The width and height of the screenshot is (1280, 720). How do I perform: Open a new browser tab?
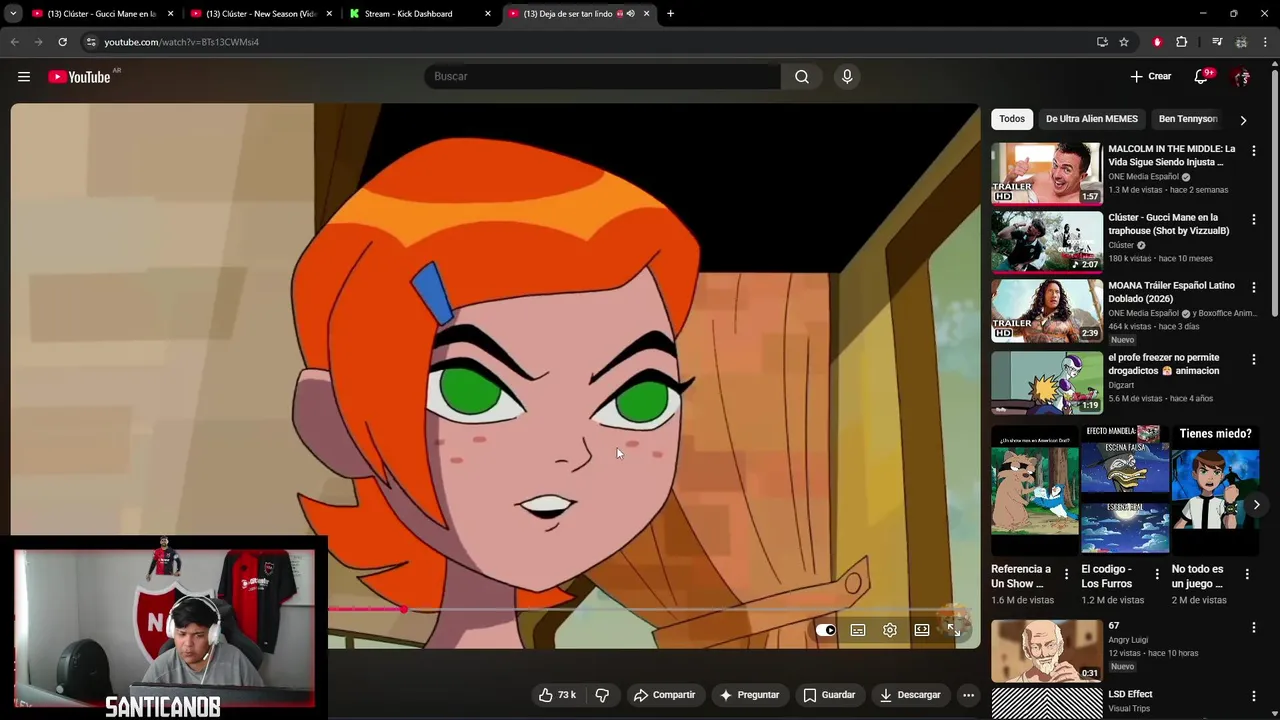670,14
